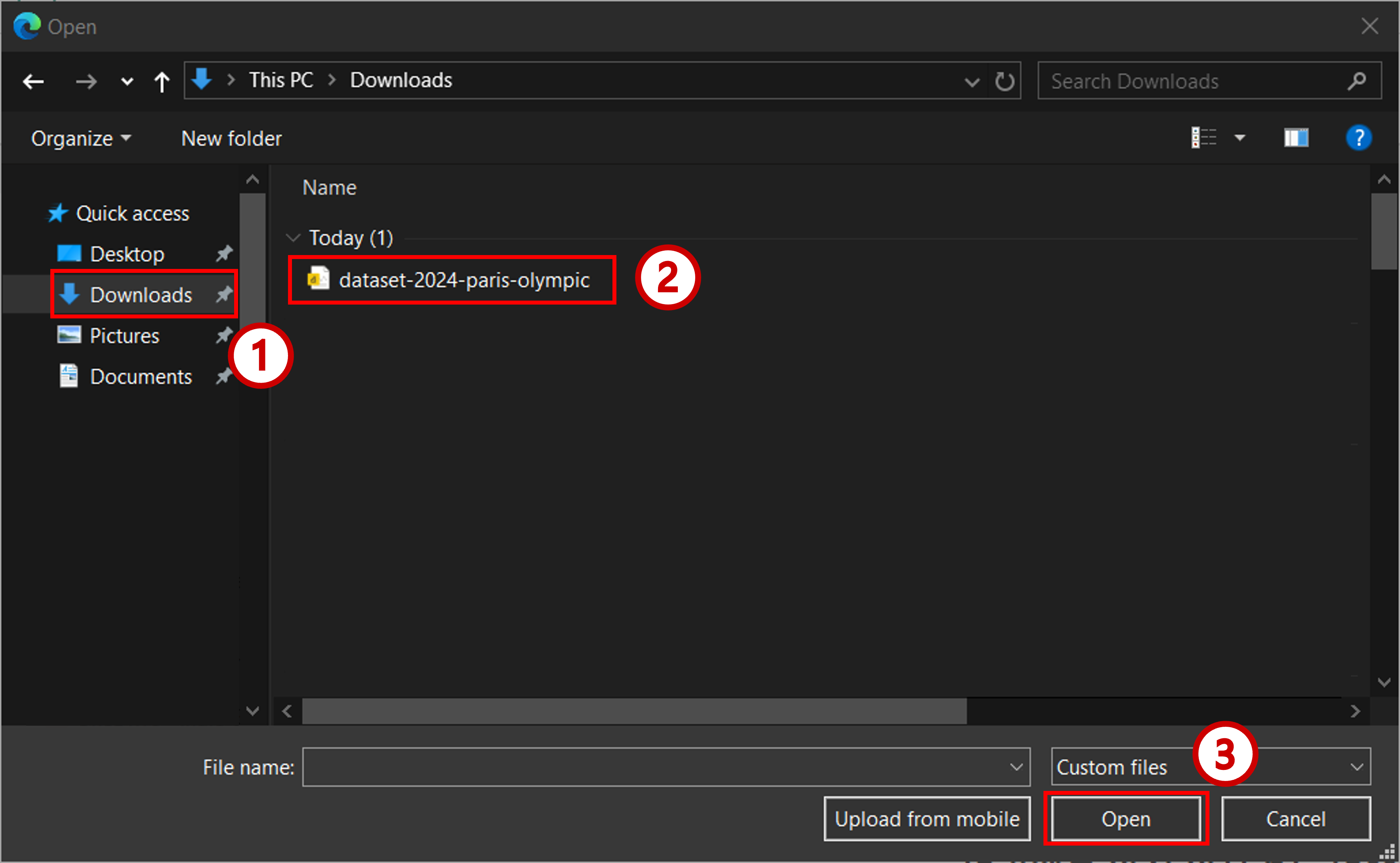The image size is (1400, 863).
Task: Change the view layout icon
Action: click(1204, 137)
